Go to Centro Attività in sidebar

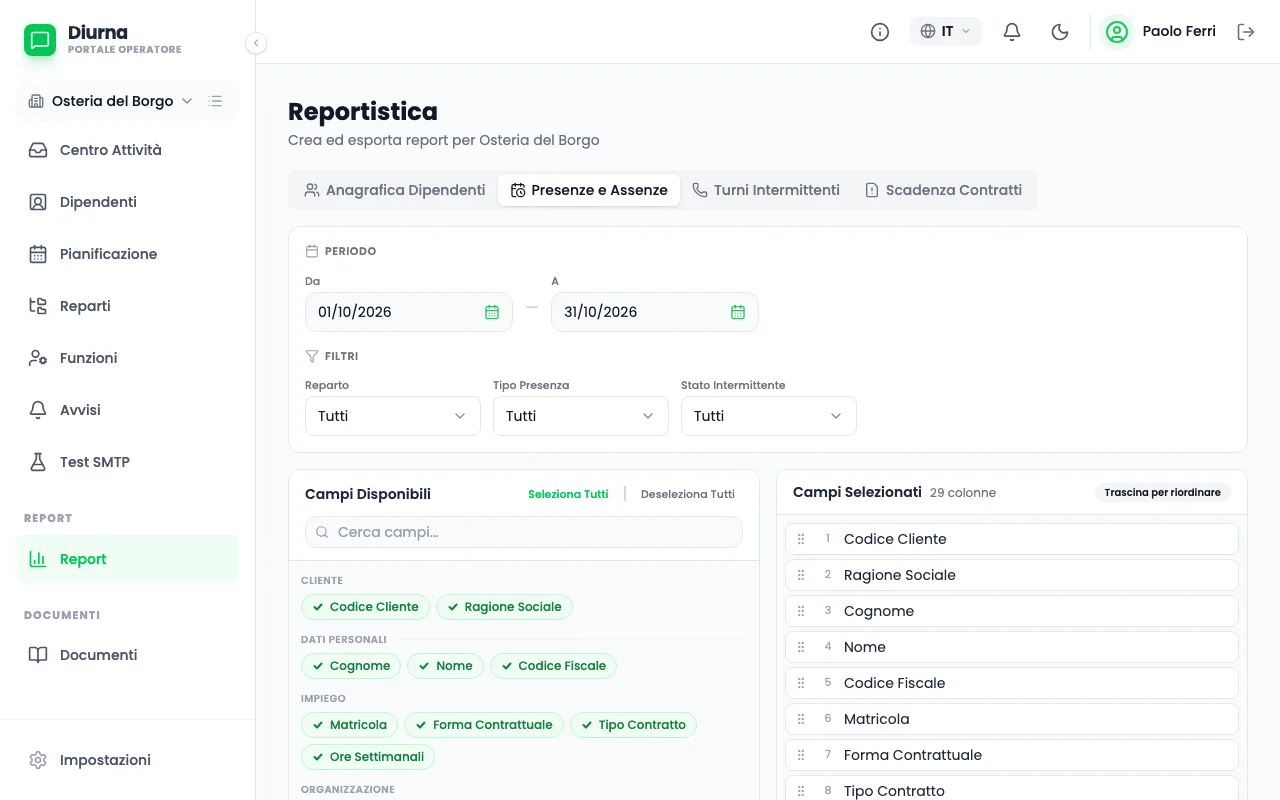coord(128,150)
